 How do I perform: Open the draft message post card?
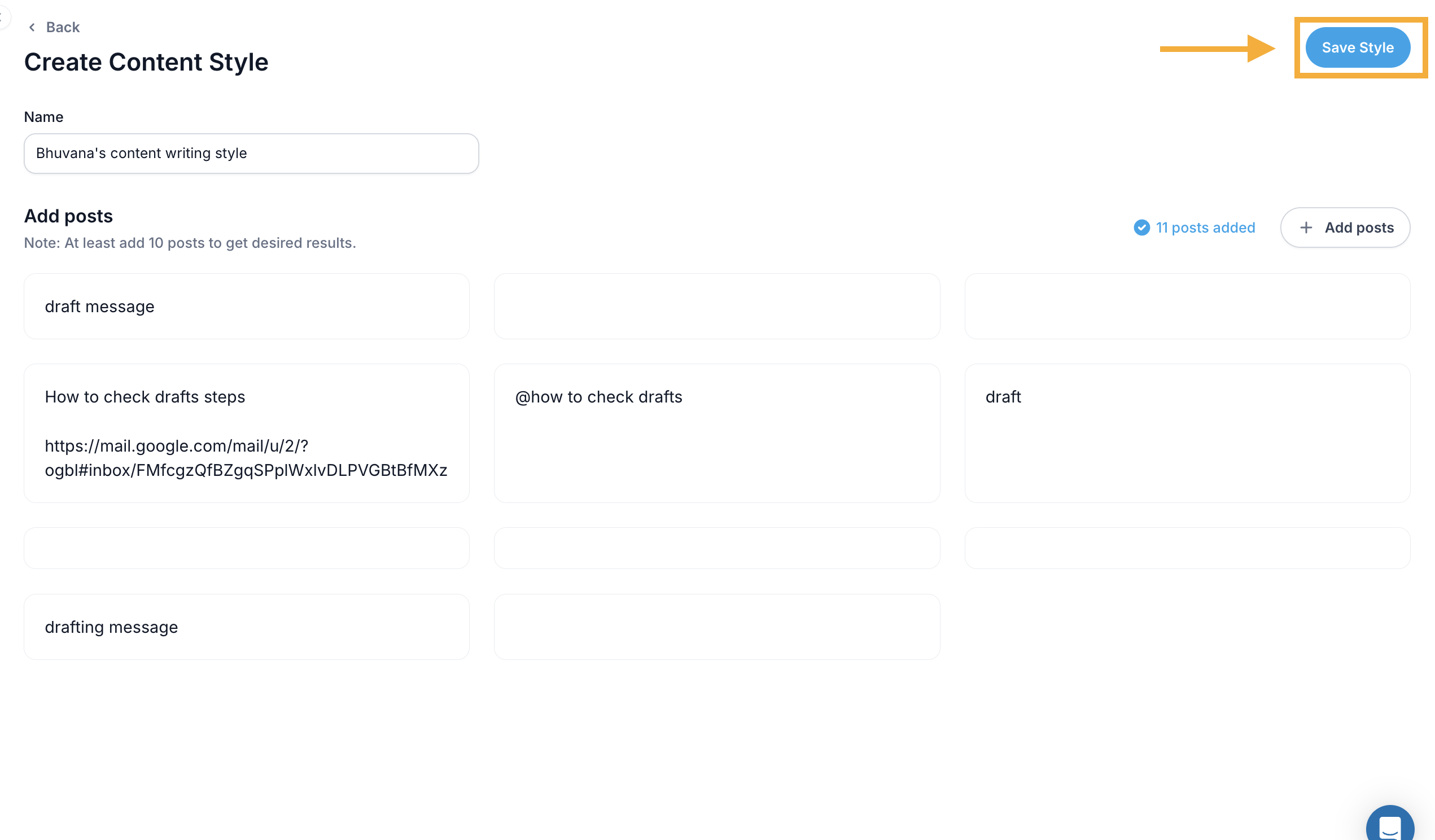247,307
